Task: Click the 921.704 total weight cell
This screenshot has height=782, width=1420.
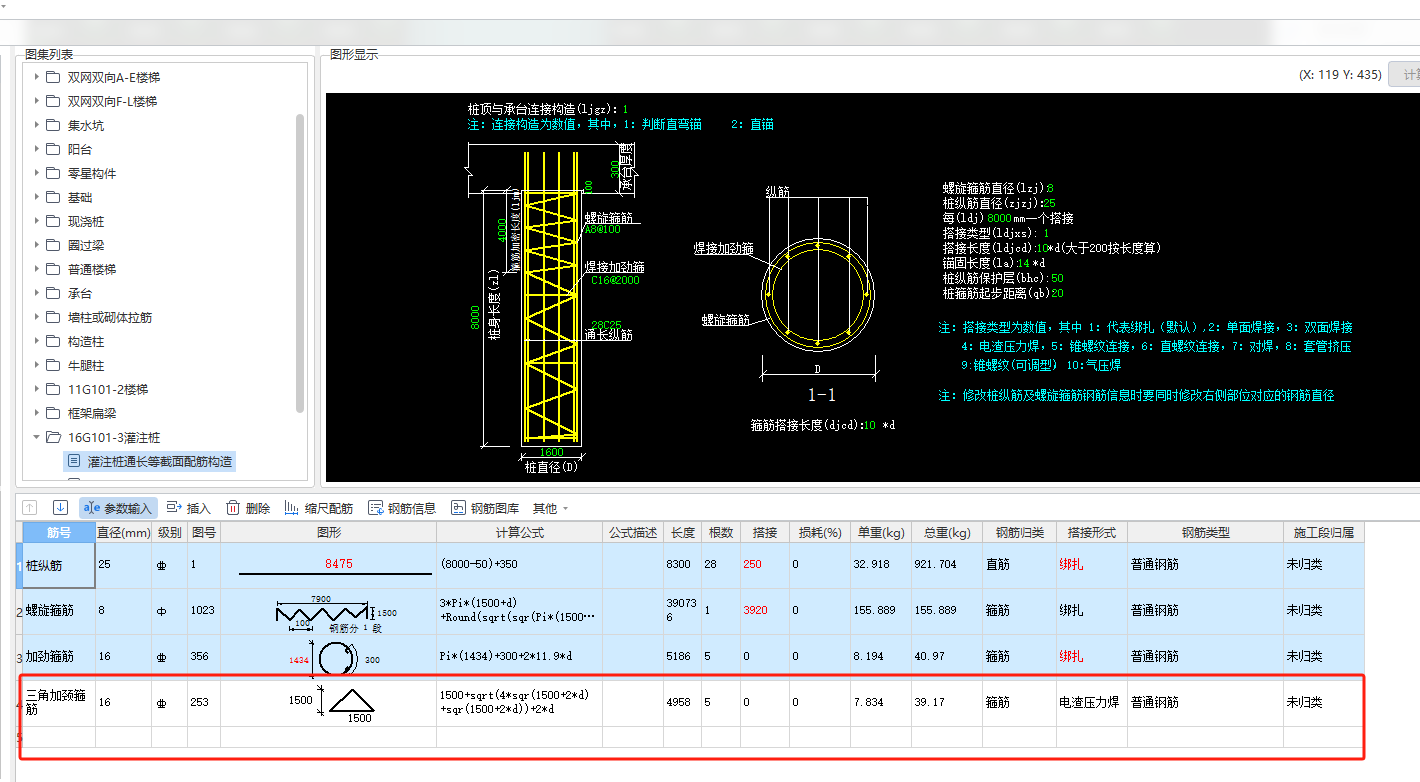Action: tap(946, 565)
